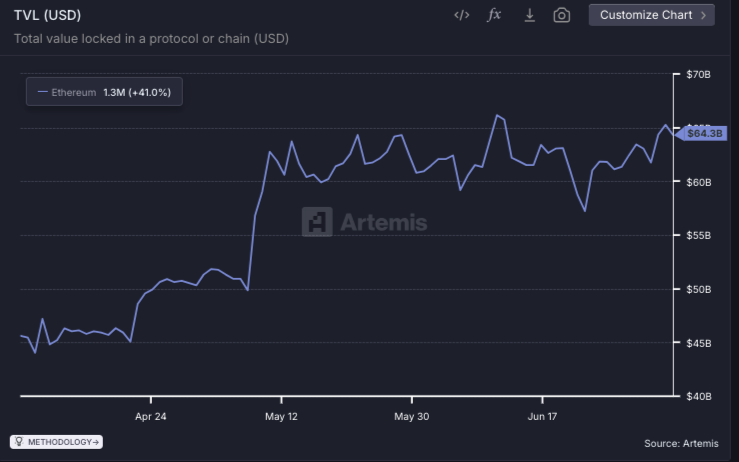Open the Customize Chart panel
The image size is (739, 462).
click(651, 15)
